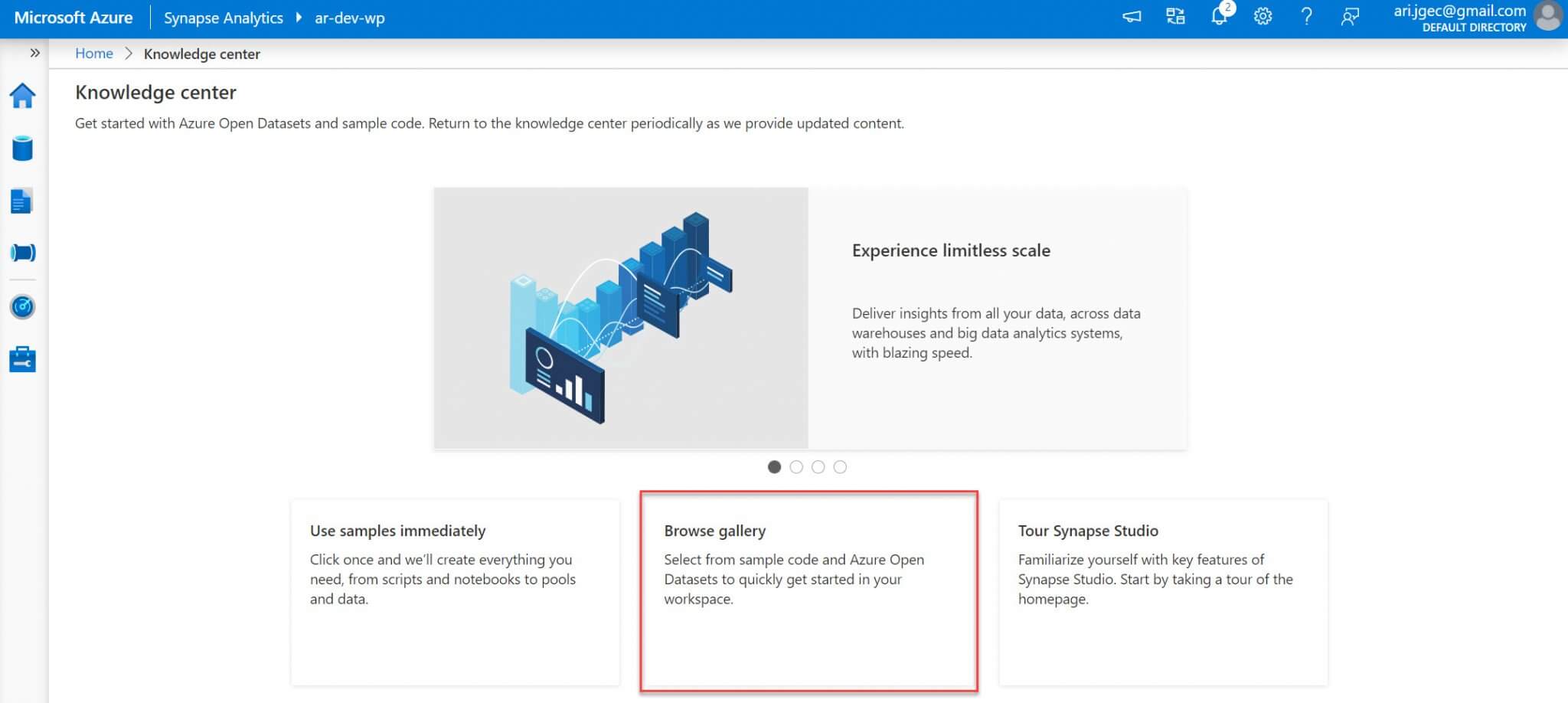Click the help question mark icon
Viewport: 1568px width, 703px height.
coord(1306,17)
